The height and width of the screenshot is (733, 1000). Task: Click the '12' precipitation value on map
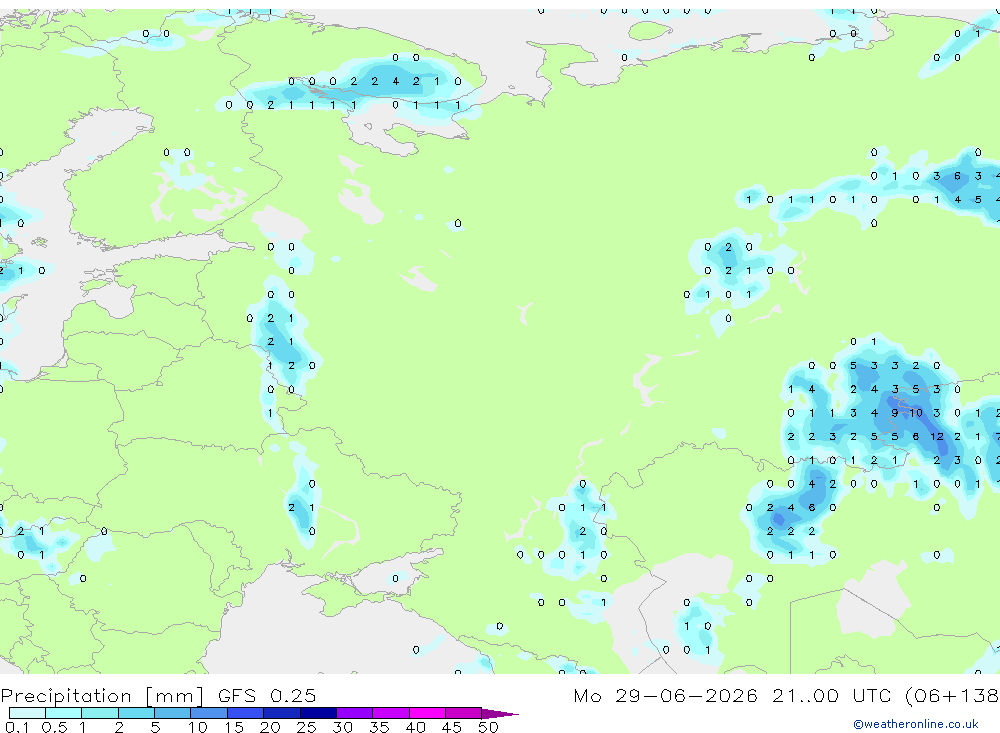coord(936,436)
